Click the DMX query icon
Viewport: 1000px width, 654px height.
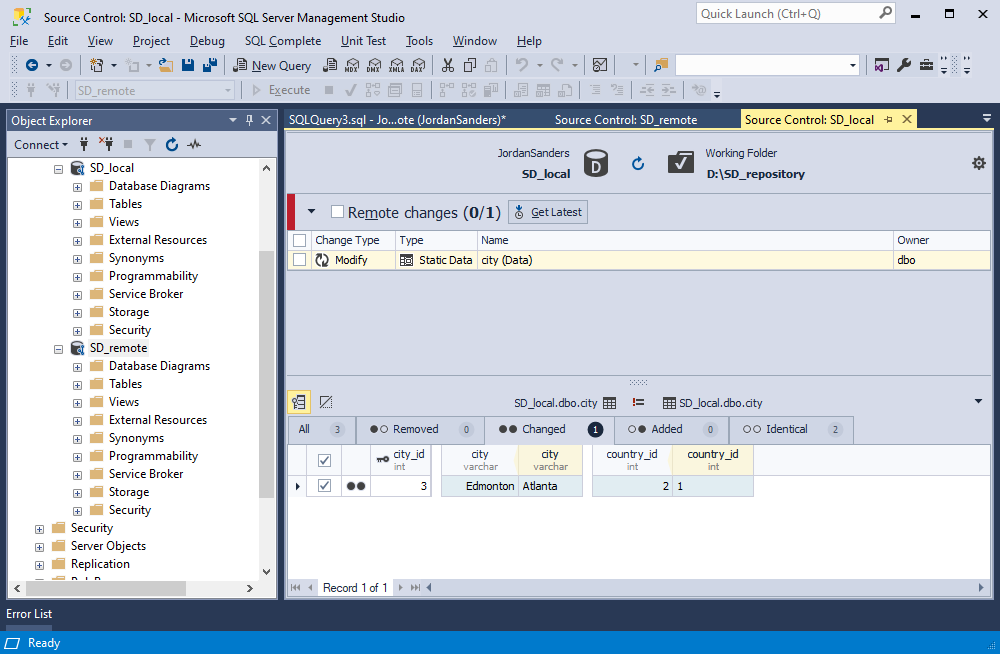374,65
